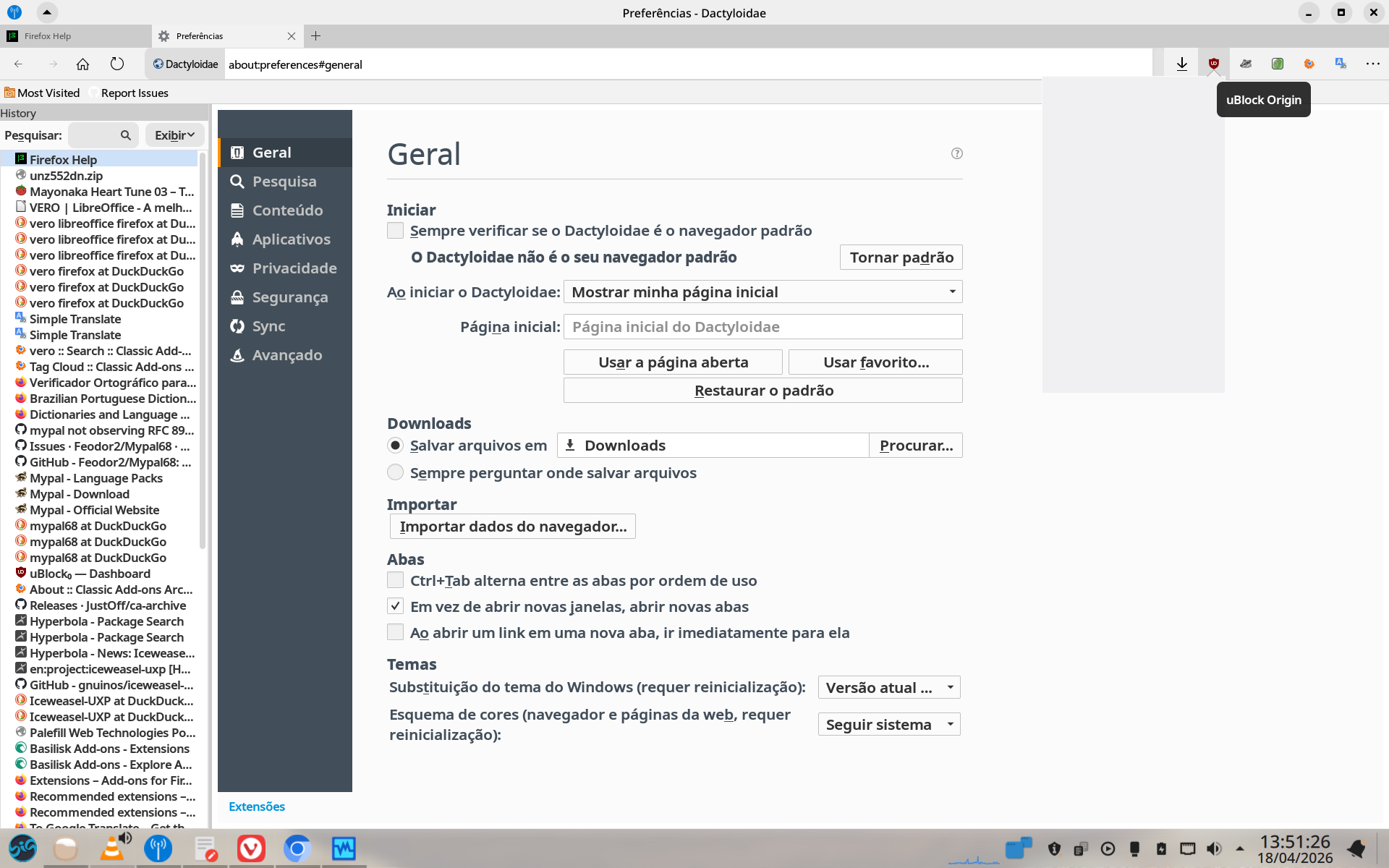Viewport: 1389px width, 868px height.
Task: Switch to the Firefox Help tab
Action: pyautogui.click(x=72, y=36)
